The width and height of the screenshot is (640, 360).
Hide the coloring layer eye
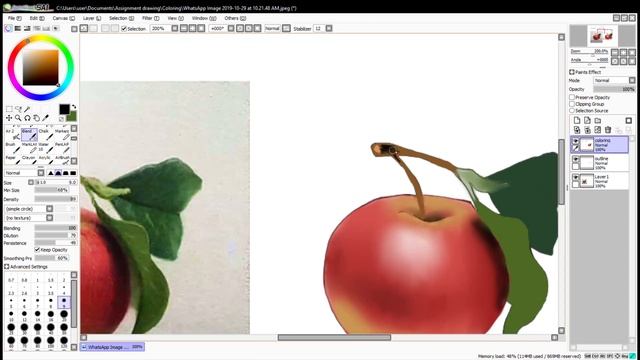(576, 141)
